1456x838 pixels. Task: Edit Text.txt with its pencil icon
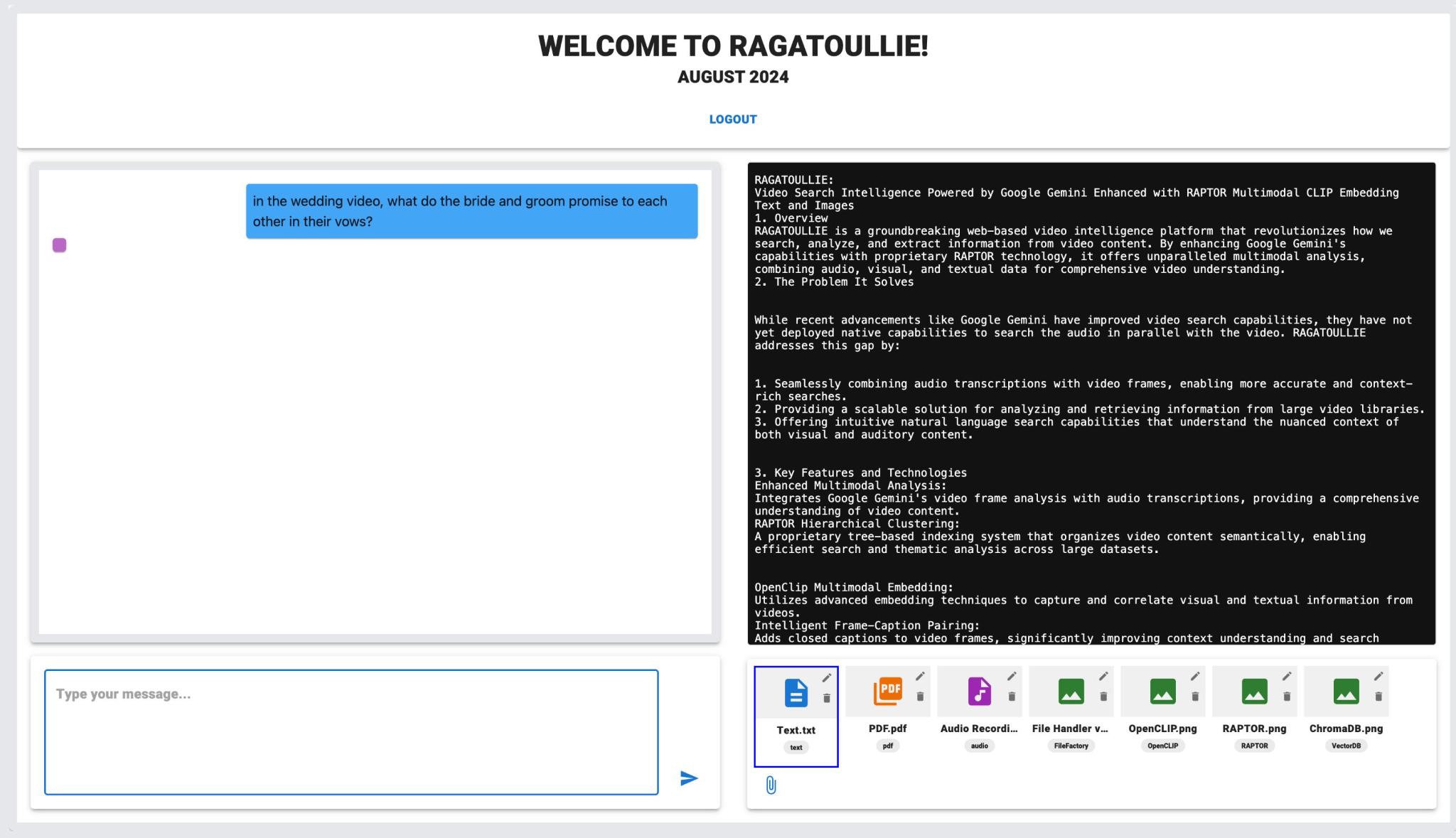coord(827,678)
